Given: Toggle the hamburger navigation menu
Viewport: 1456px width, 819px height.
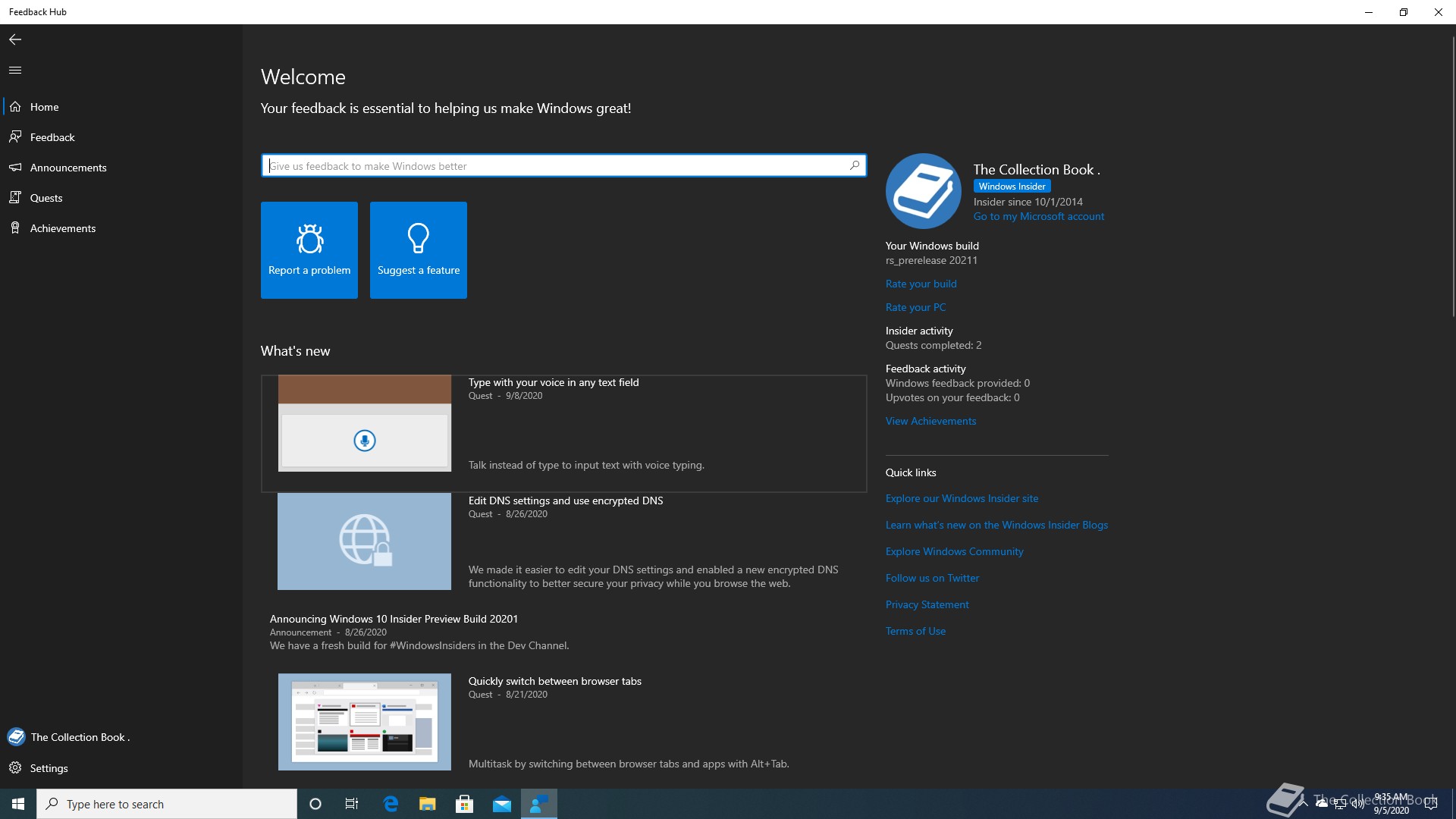Looking at the screenshot, I should 15,70.
